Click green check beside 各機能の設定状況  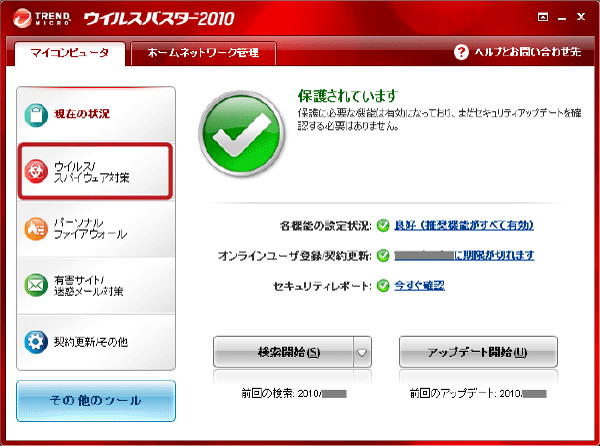[383, 226]
